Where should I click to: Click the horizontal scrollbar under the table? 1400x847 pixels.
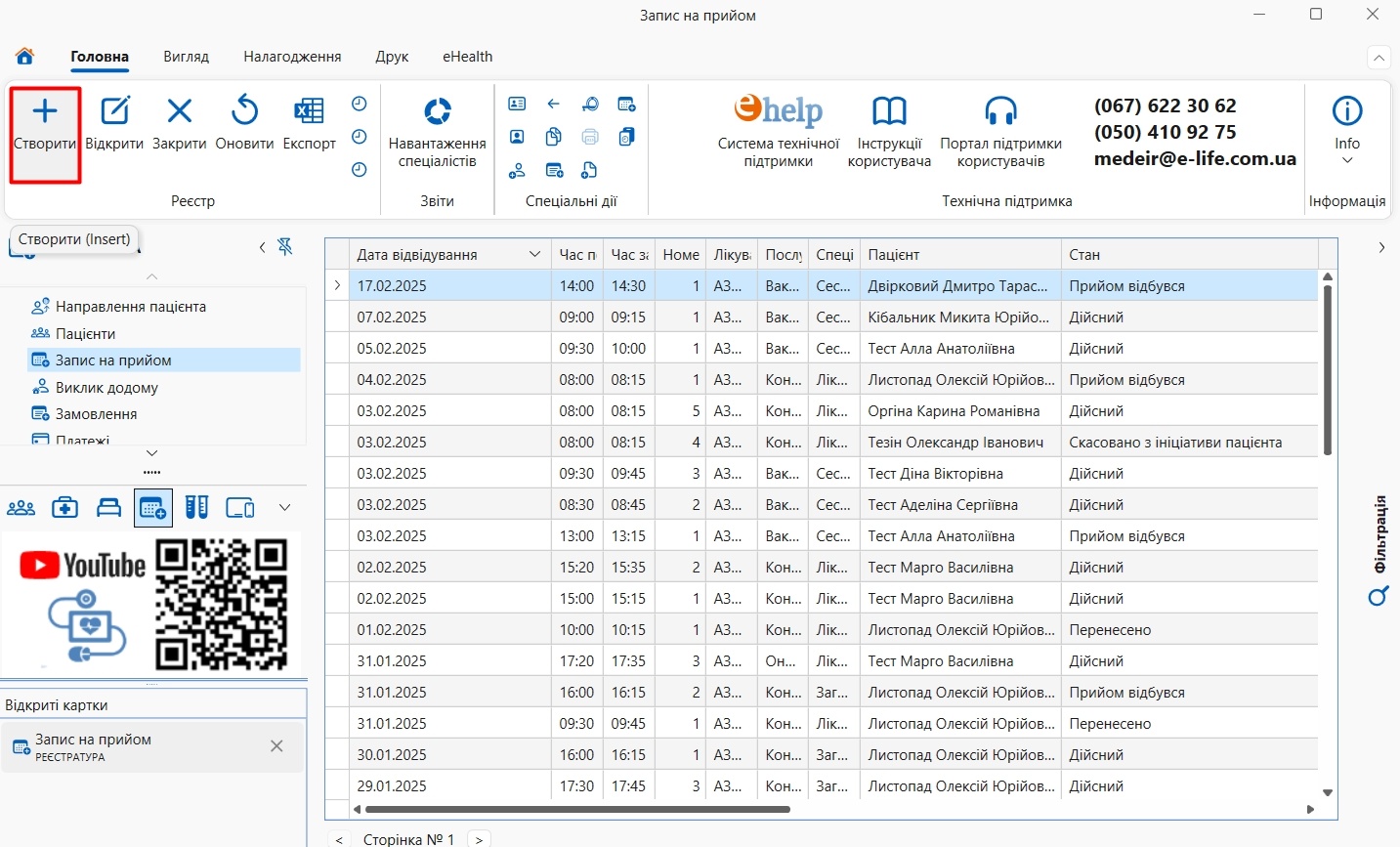577,809
